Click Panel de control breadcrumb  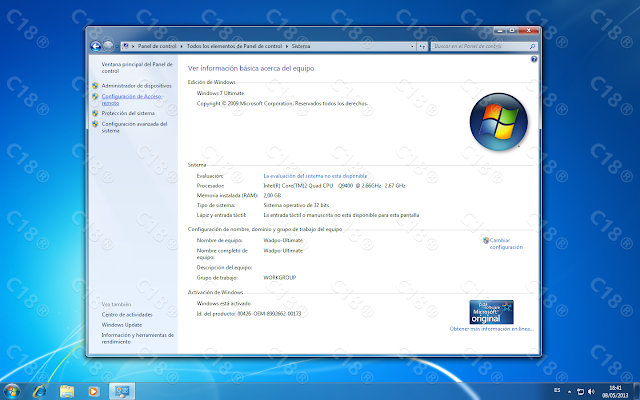(157, 47)
